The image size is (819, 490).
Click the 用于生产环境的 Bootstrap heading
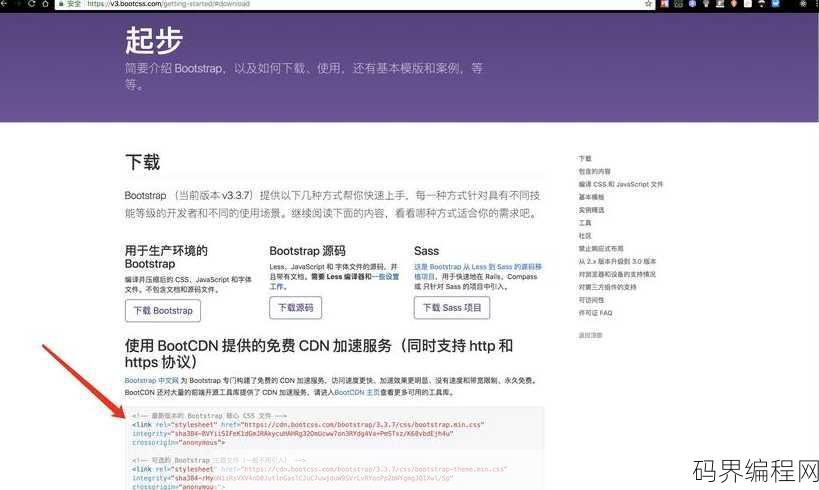166,257
